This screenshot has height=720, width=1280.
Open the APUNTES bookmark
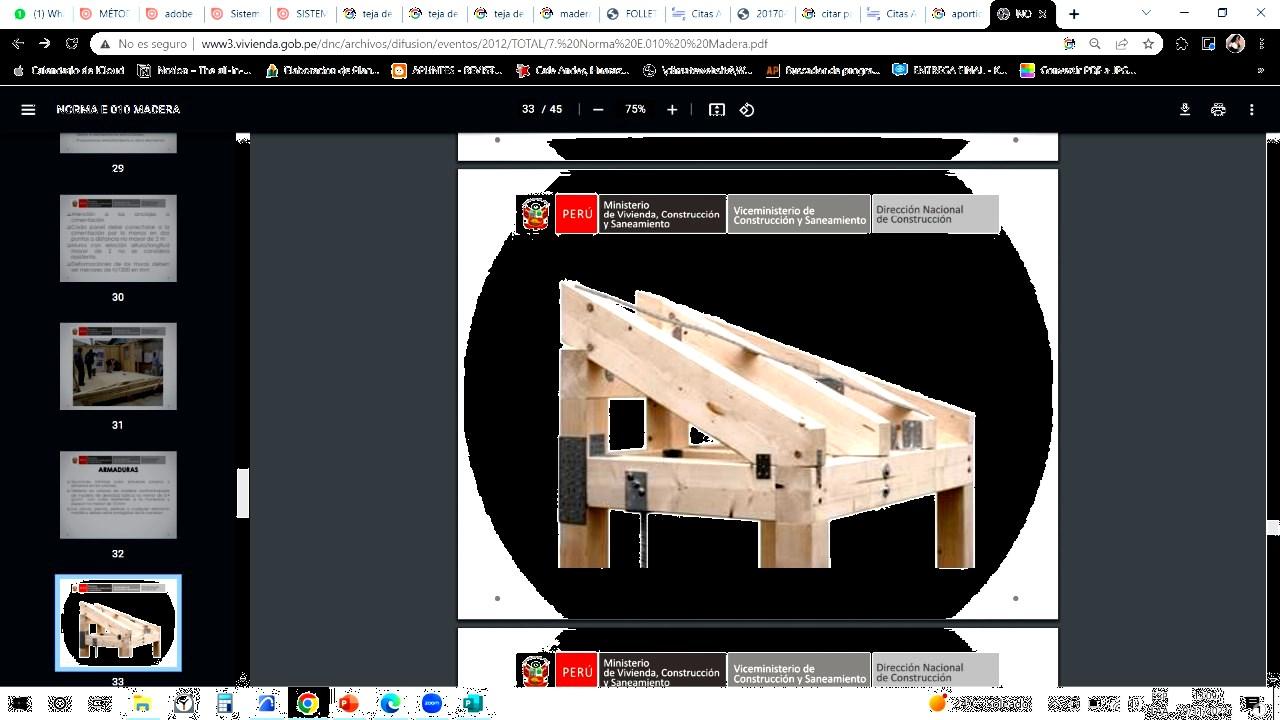[447, 71]
